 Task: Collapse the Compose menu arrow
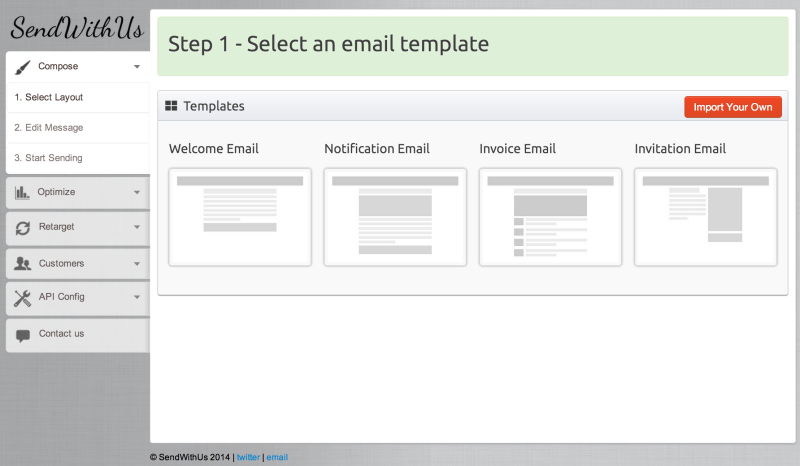coord(137,67)
